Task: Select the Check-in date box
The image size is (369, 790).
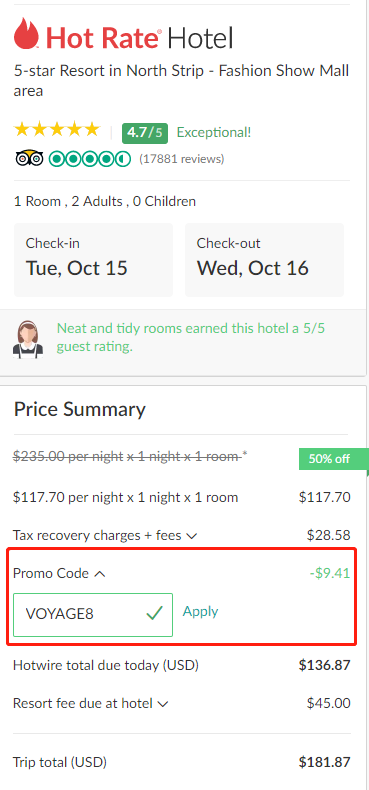Action: coord(93,260)
